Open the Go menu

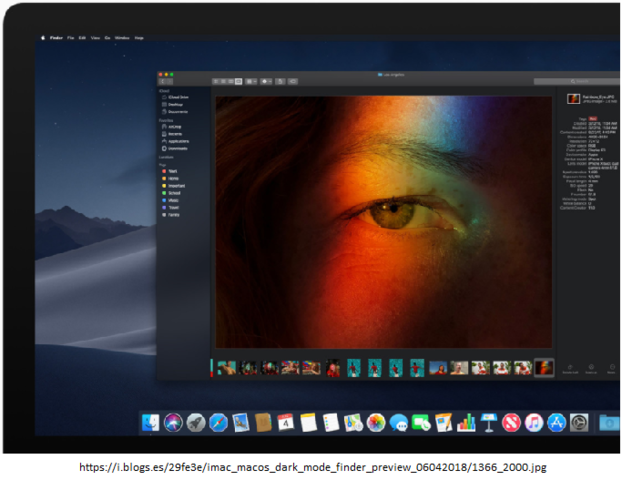107,38
